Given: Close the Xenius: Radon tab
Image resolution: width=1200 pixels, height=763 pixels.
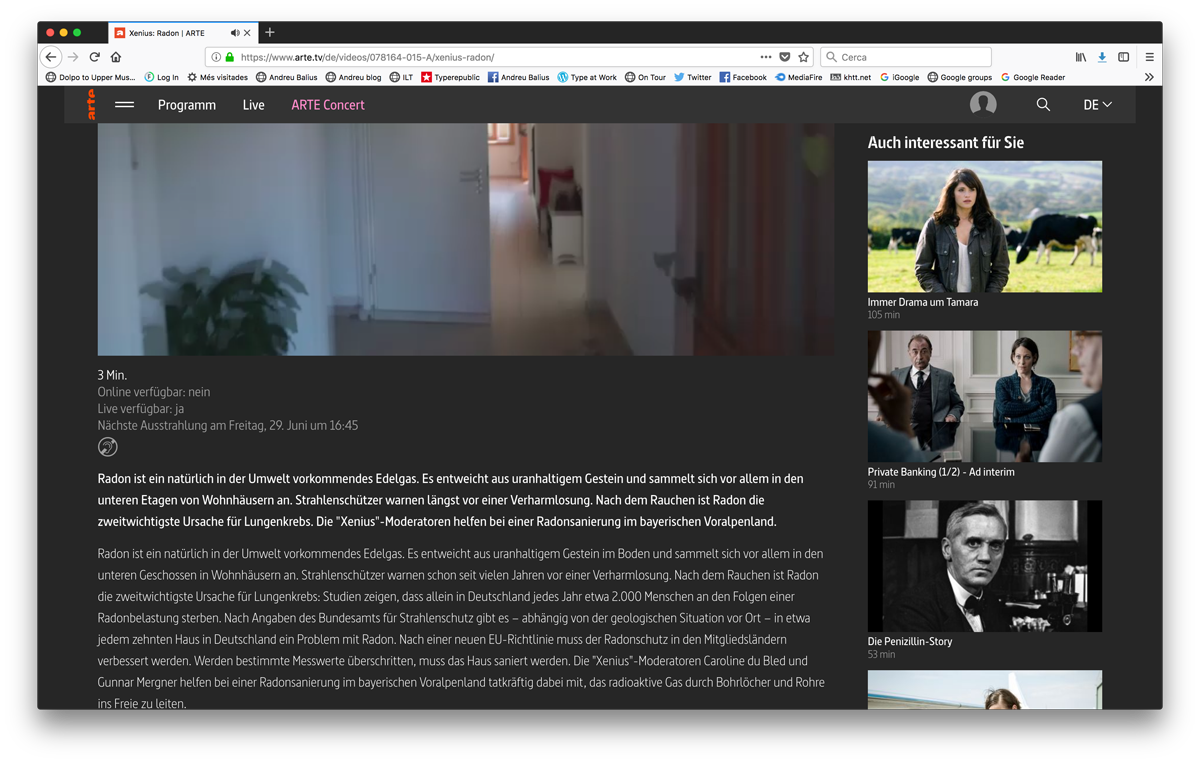Looking at the screenshot, I should coord(248,33).
